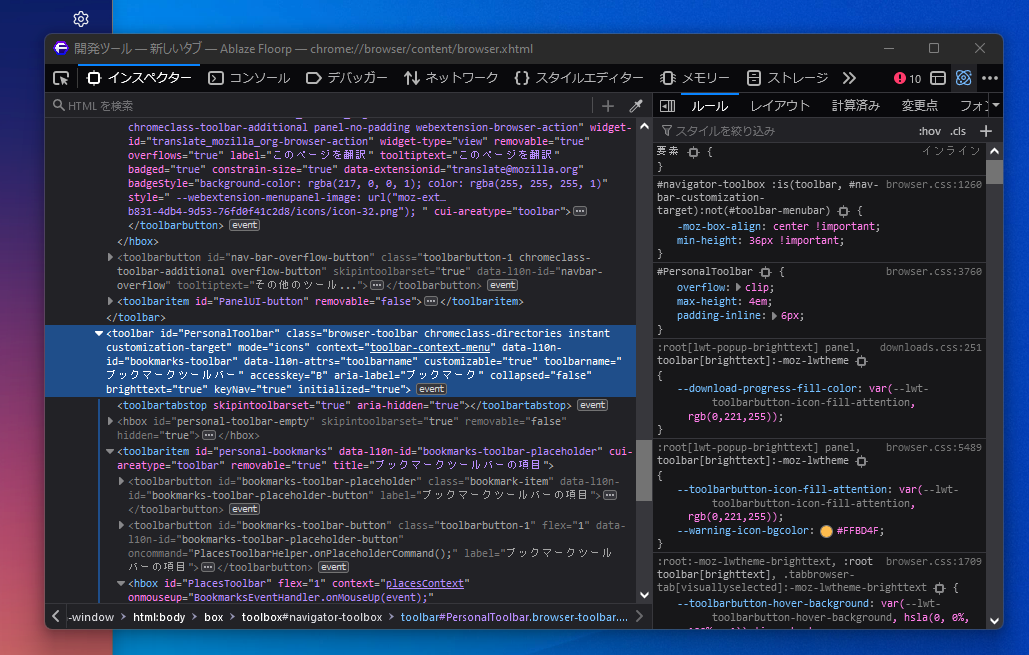
Task: Open browser.css:3760 source link
Action: pos(933,272)
